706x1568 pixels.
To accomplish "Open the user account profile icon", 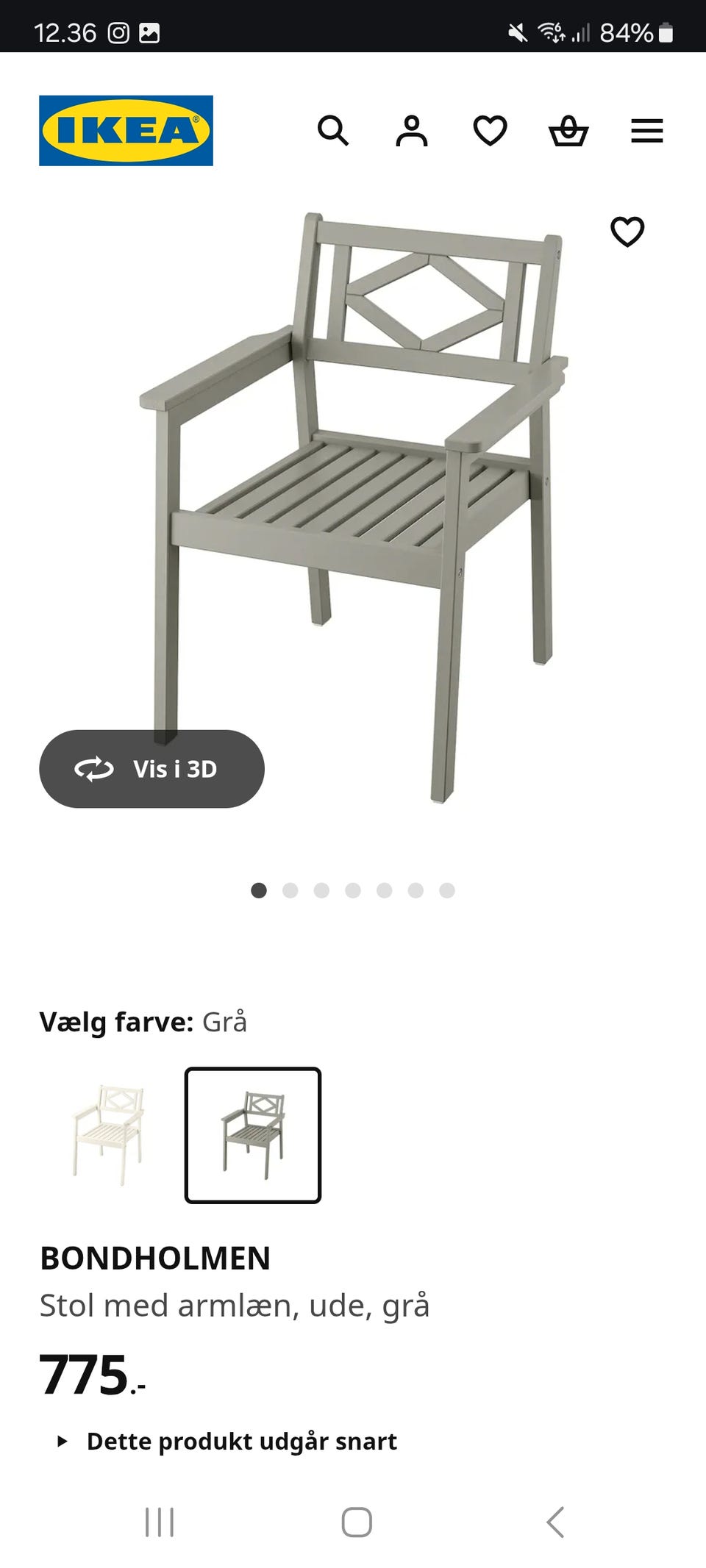I will (412, 131).
